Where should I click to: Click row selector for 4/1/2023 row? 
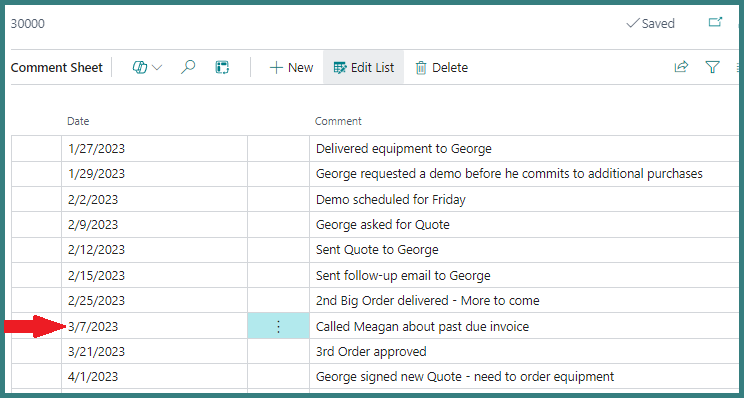coord(37,377)
